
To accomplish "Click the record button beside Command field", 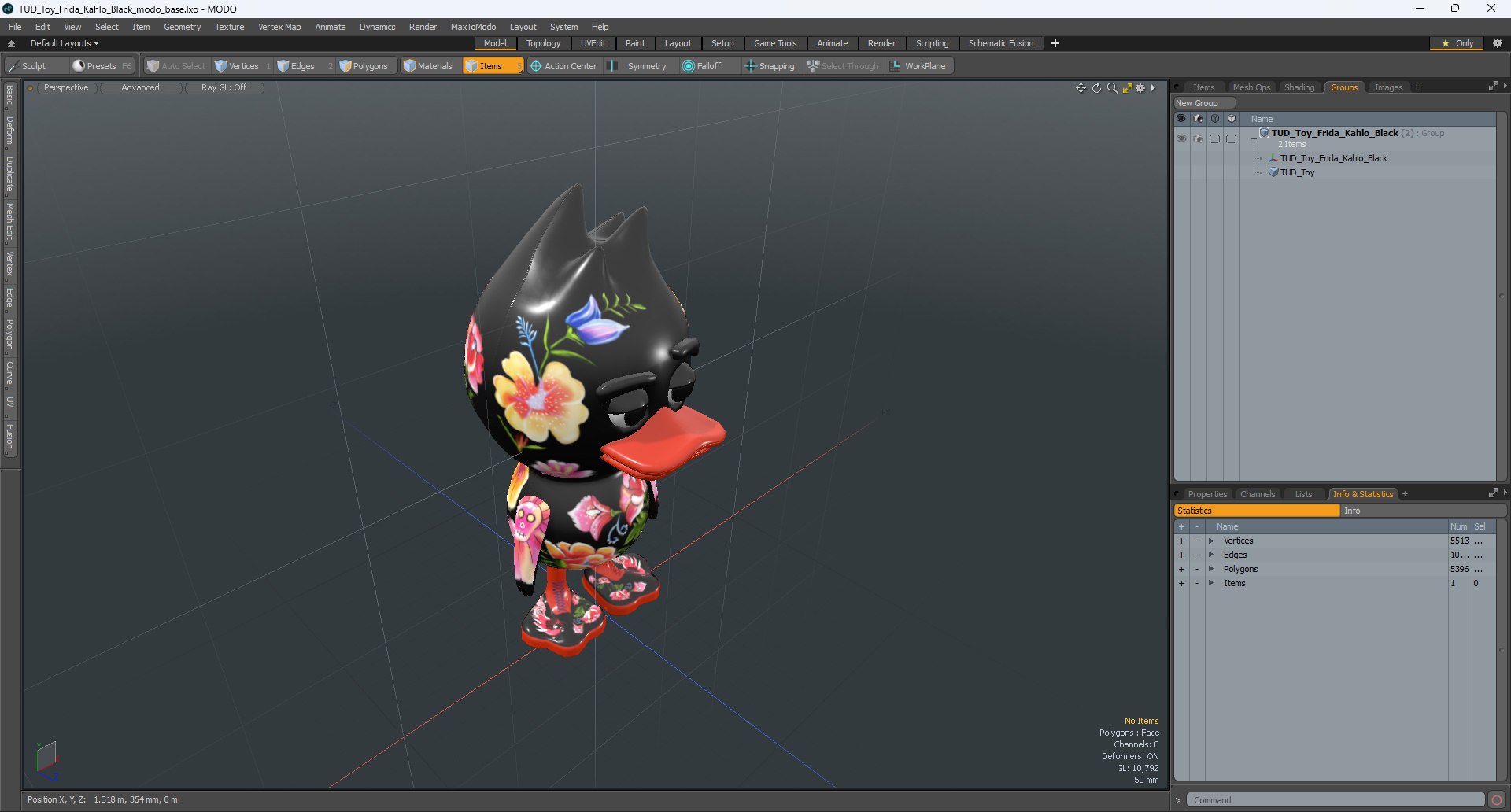I will click(1497, 800).
